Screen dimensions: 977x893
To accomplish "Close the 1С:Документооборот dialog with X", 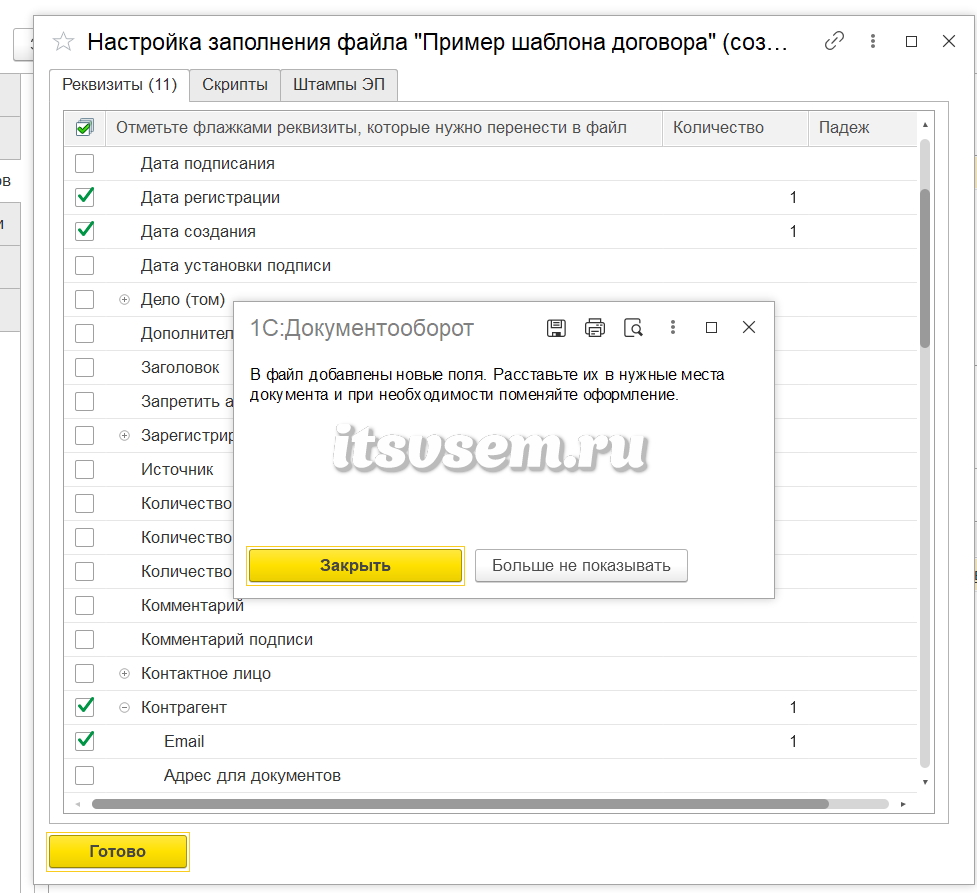I will click(x=749, y=328).
